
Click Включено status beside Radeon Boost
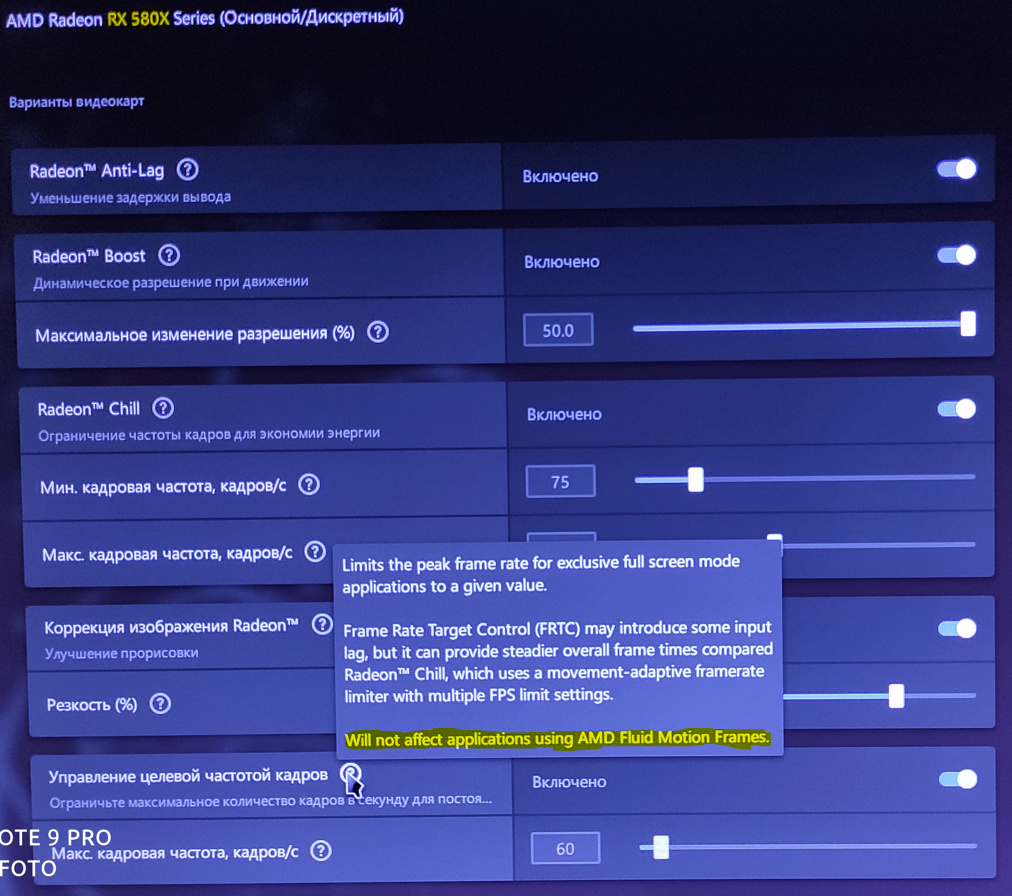(562, 262)
